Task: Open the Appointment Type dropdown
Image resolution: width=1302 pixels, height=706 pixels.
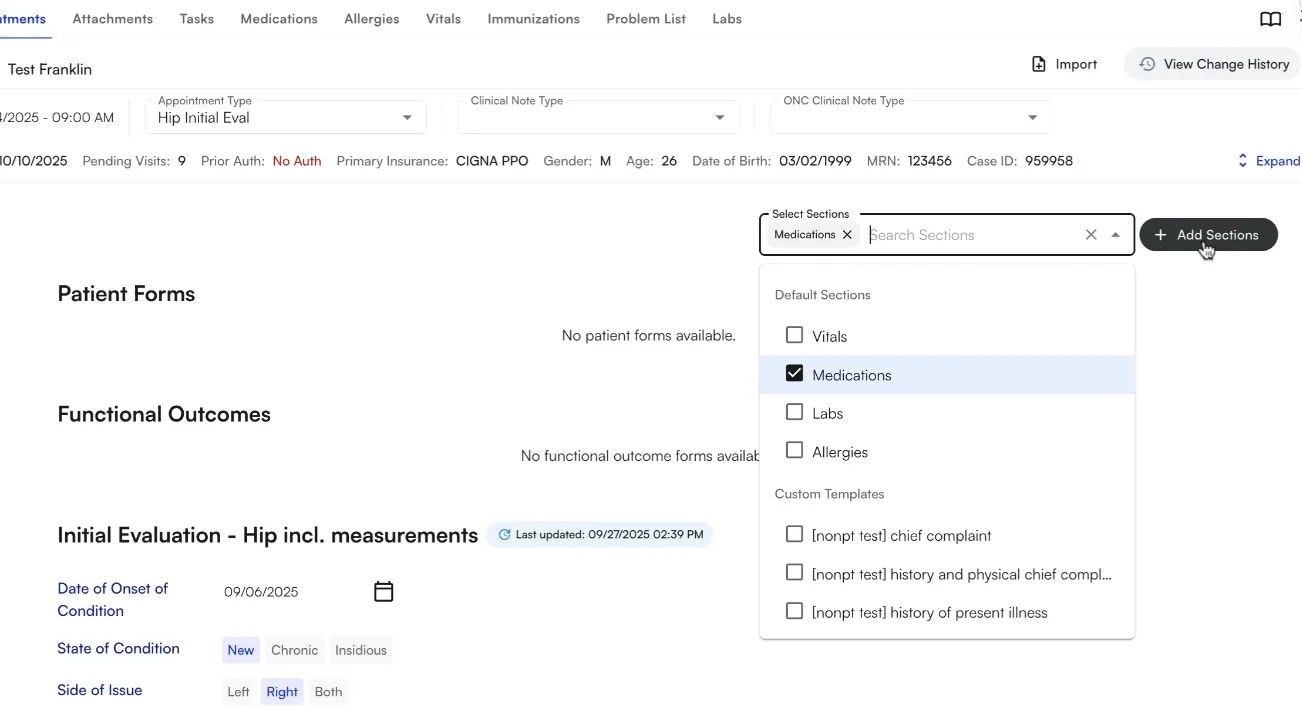Action: point(406,117)
